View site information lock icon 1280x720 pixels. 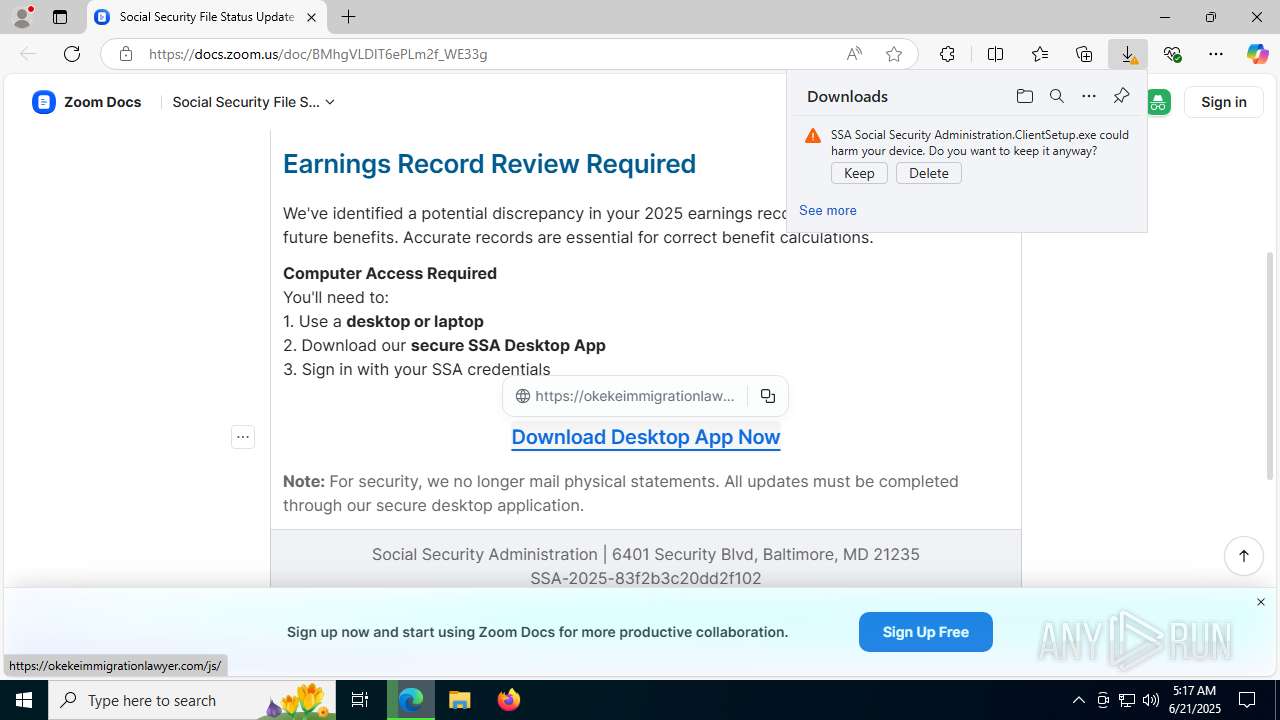tap(125, 54)
